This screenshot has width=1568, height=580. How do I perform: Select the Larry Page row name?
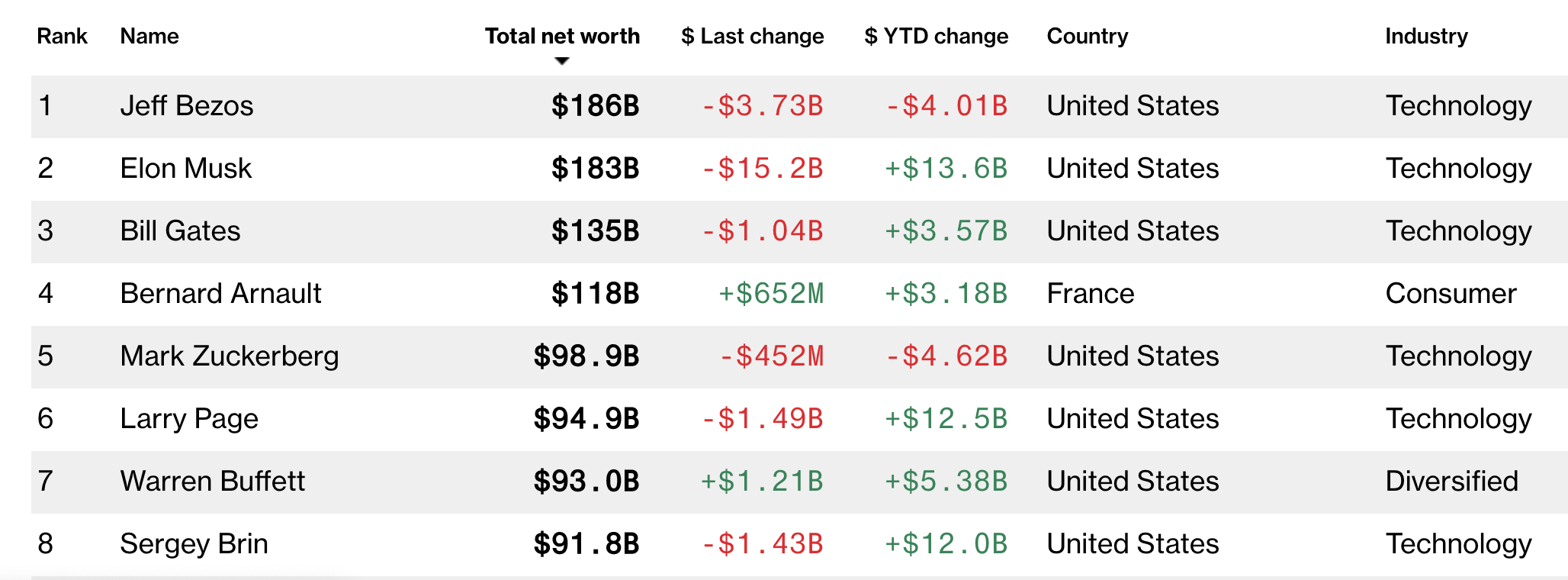click(x=189, y=419)
